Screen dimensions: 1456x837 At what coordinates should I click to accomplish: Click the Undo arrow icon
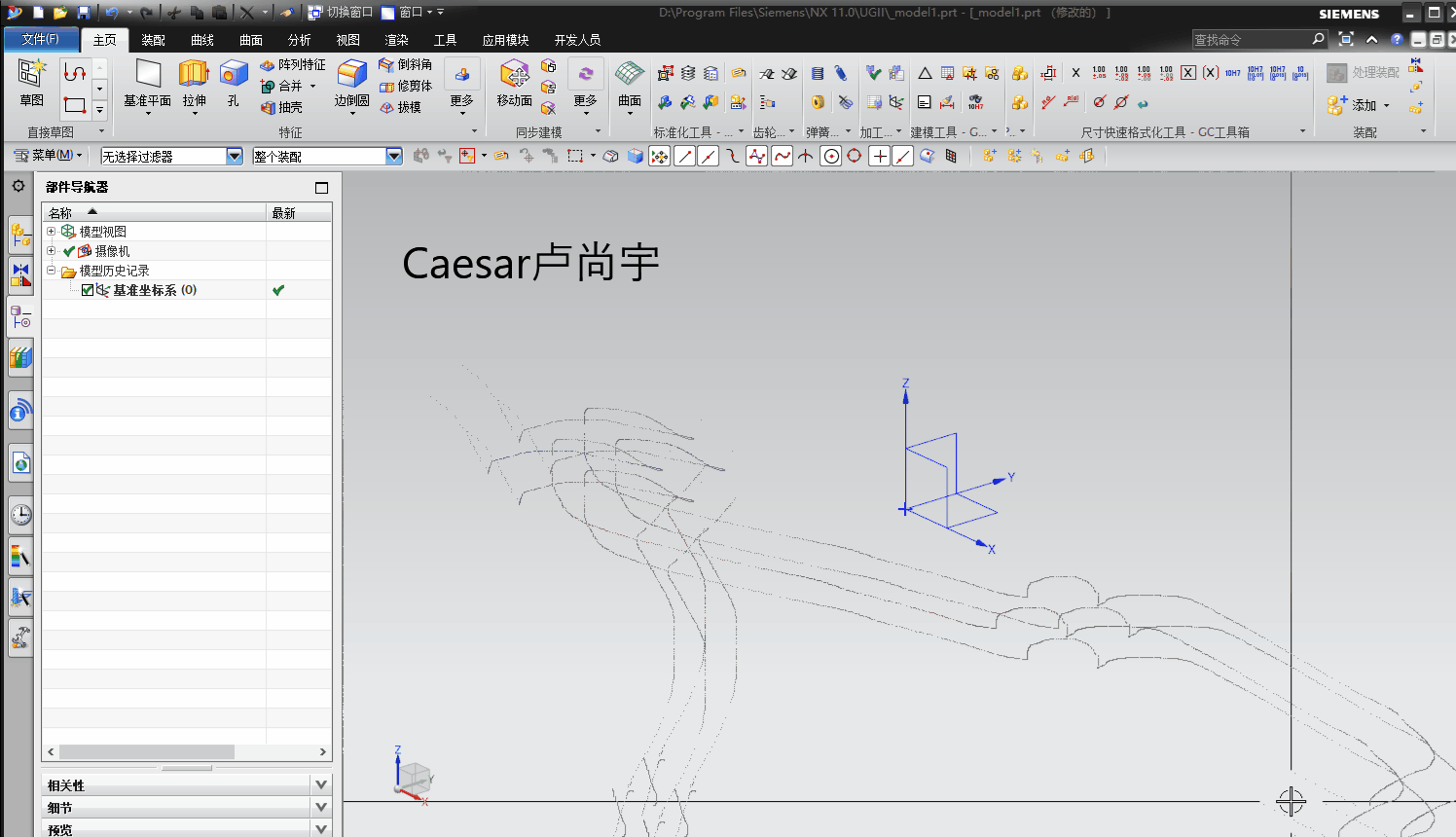point(112,13)
